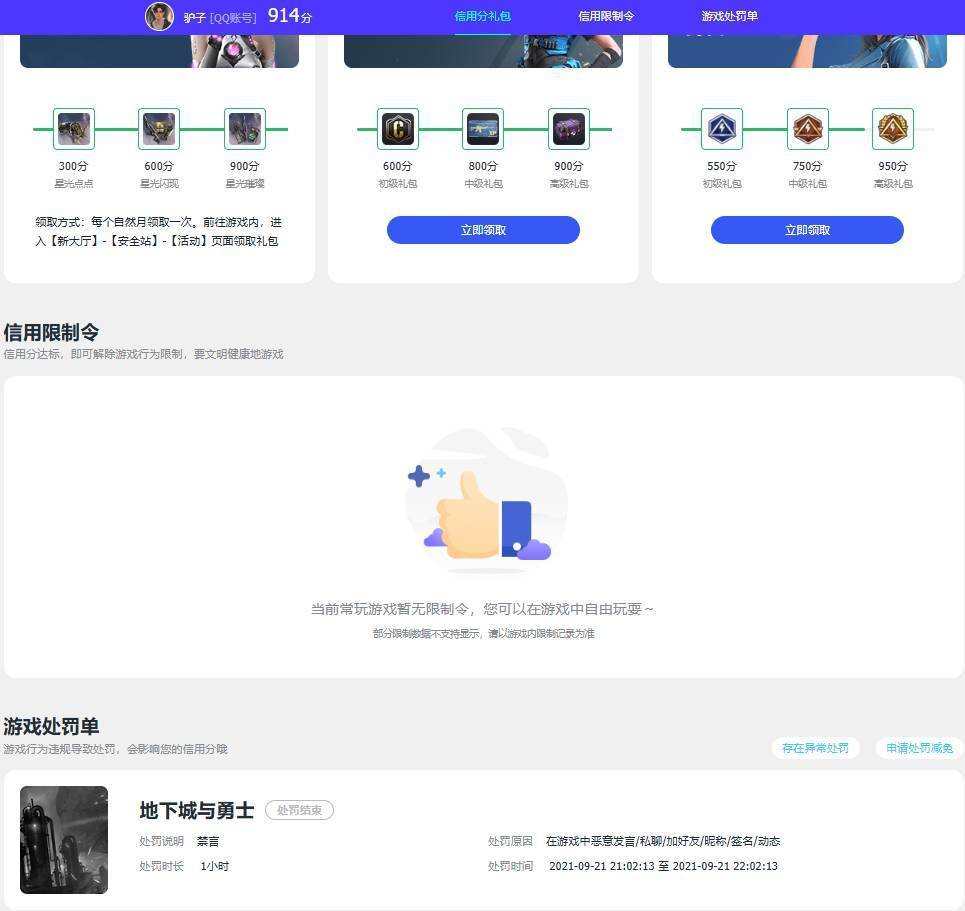Click the 部分限制数据不支持显示 note
The image size is (965, 911).
484,633
